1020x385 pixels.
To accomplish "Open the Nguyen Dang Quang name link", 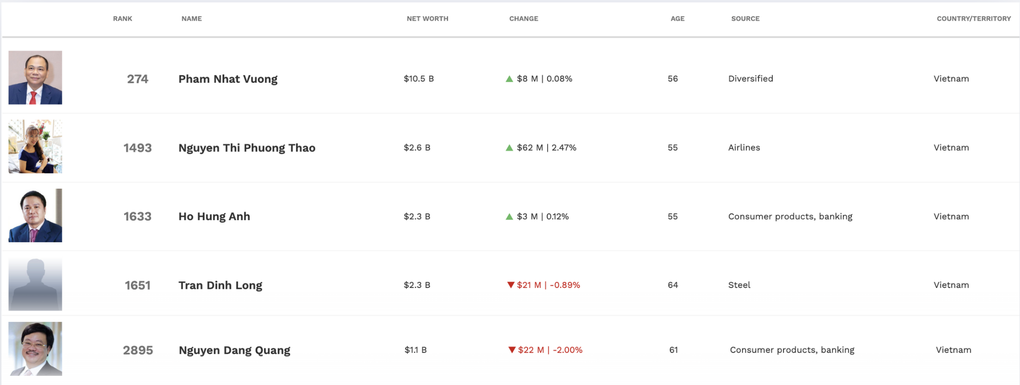I will pyautogui.click(x=234, y=351).
